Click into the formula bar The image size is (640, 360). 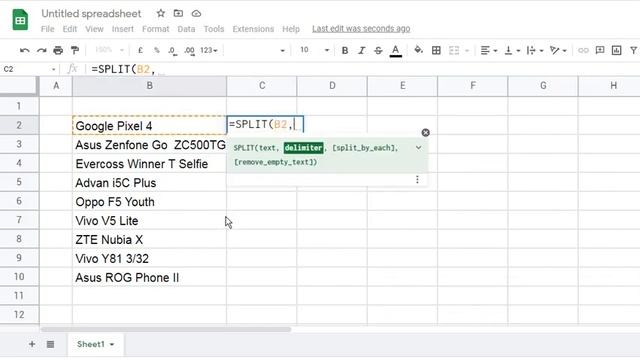click(x=363, y=69)
